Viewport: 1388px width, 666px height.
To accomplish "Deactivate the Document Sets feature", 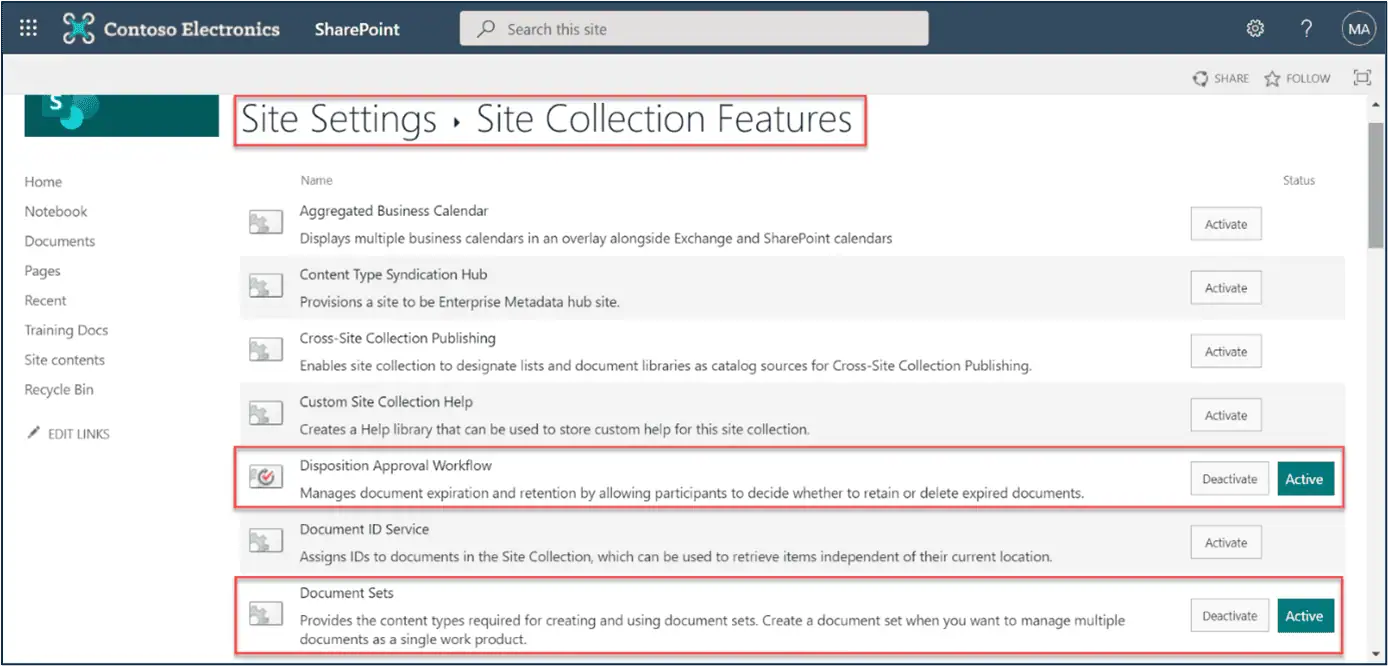I will 1229,616.
